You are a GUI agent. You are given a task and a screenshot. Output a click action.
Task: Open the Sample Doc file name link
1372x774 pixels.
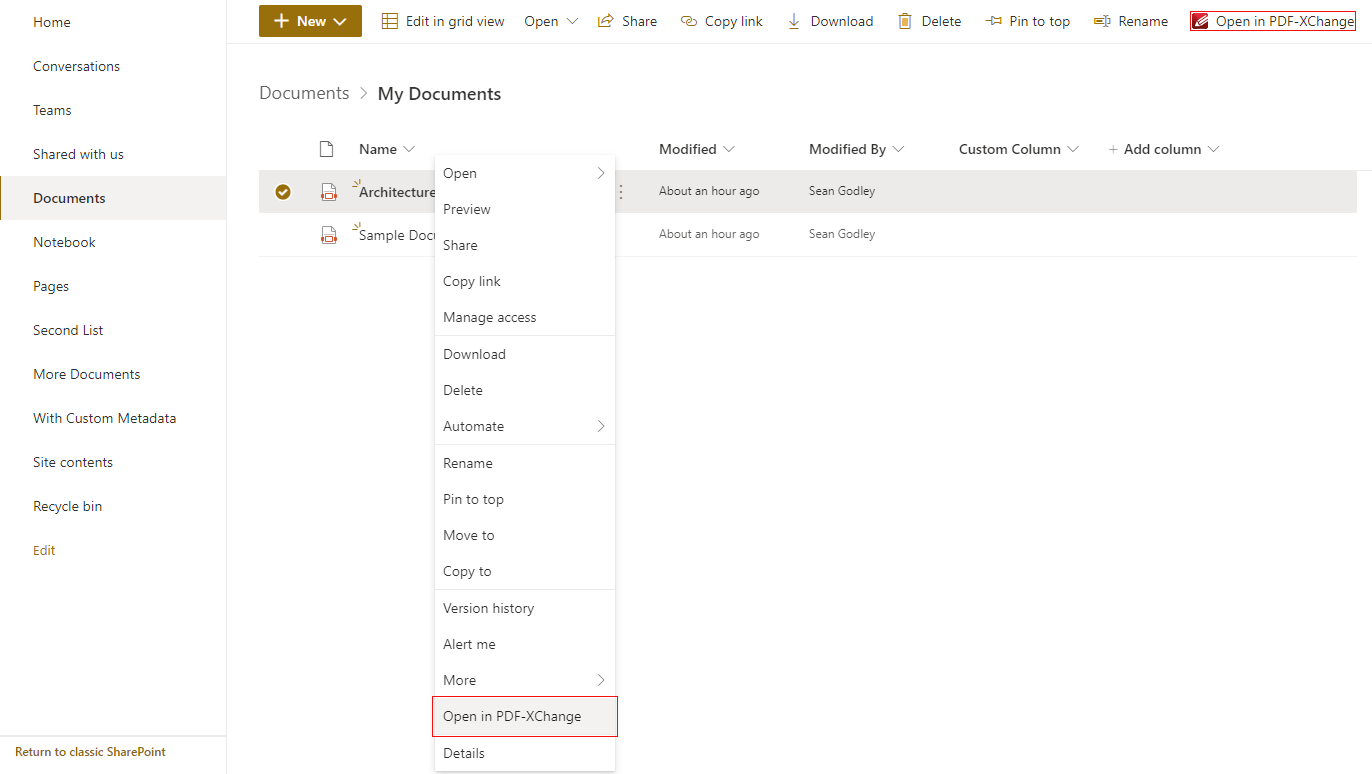pos(397,235)
